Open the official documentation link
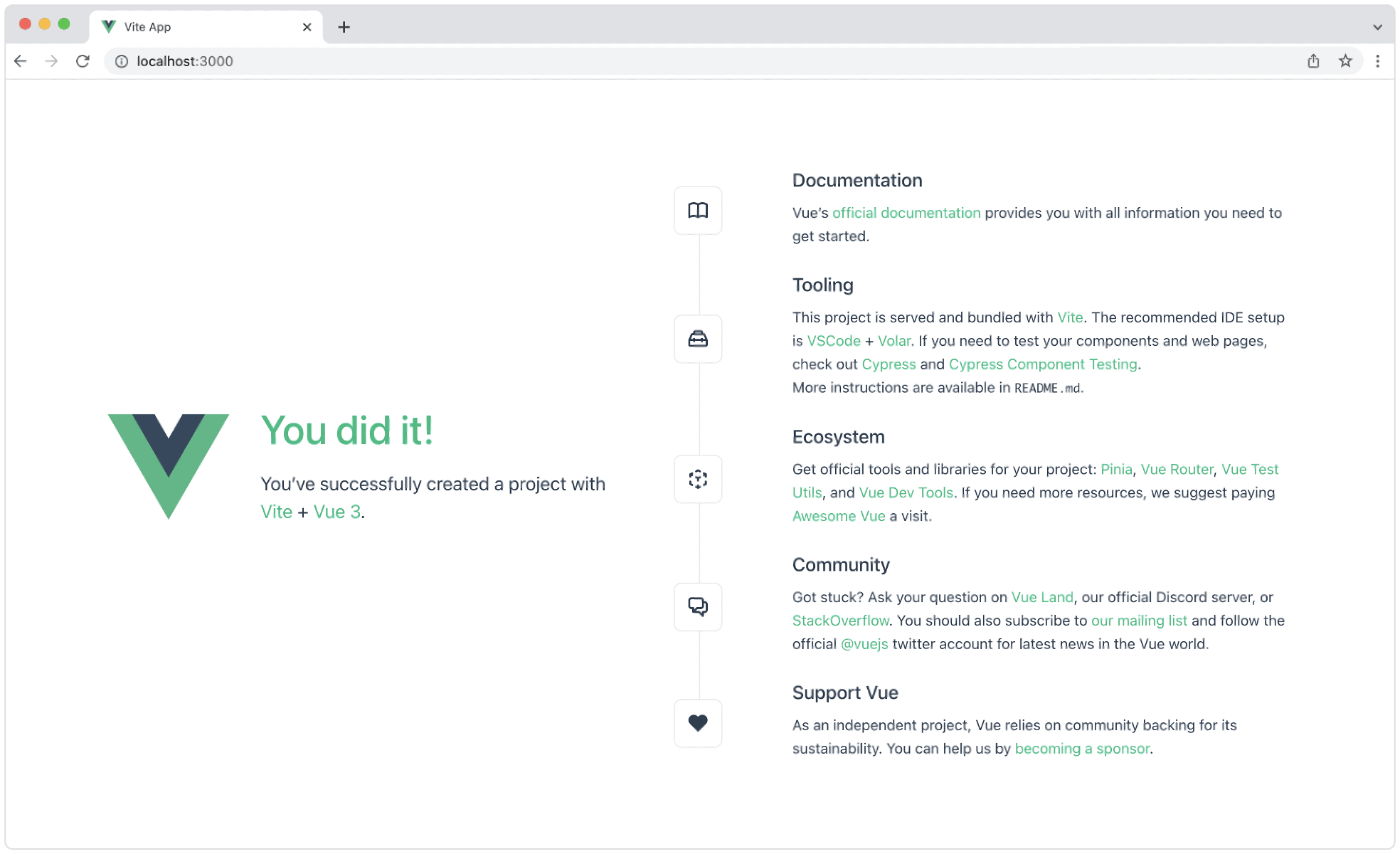The height and width of the screenshot is (854, 1400). coord(906,213)
